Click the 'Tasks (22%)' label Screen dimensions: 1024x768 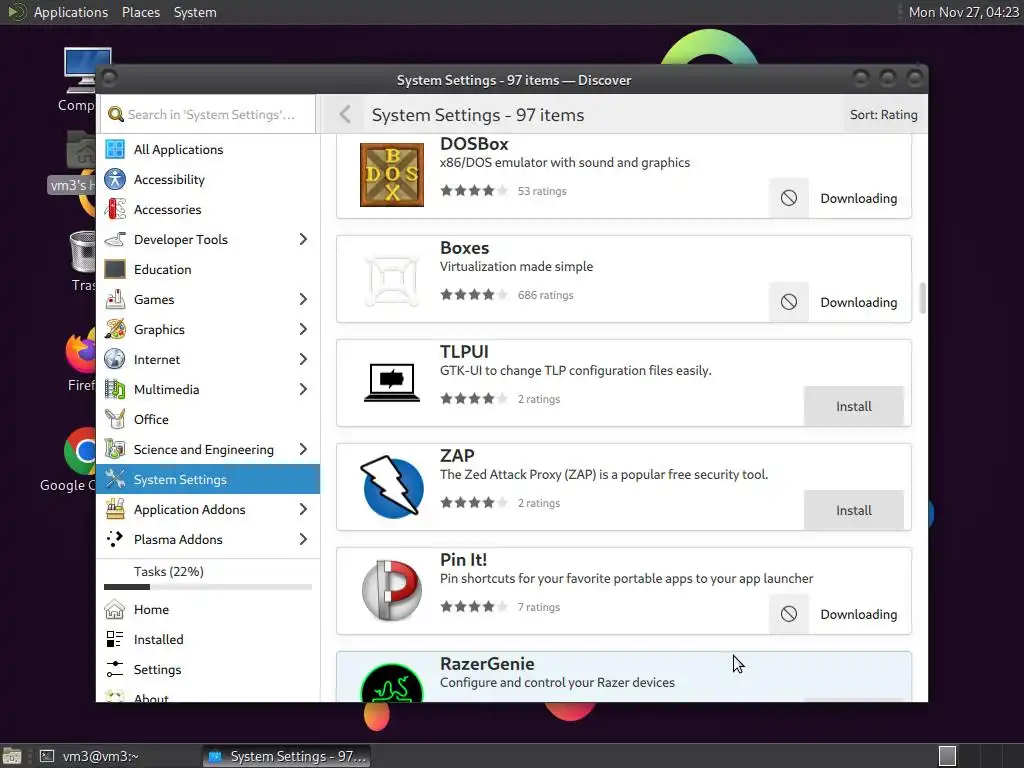(x=168, y=571)
